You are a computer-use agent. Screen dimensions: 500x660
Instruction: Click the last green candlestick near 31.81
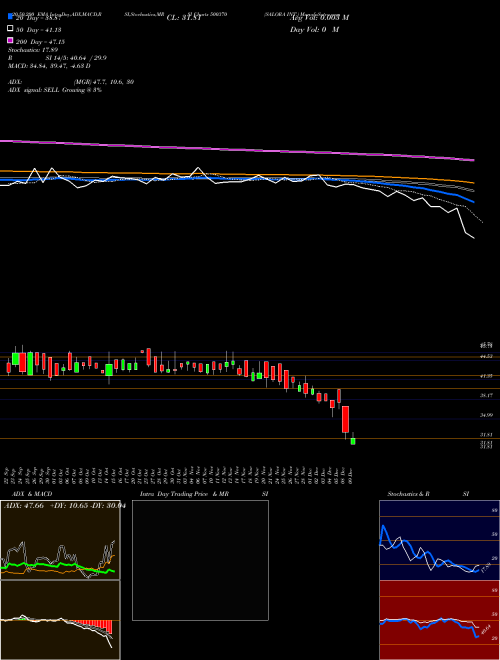point(353,441)
